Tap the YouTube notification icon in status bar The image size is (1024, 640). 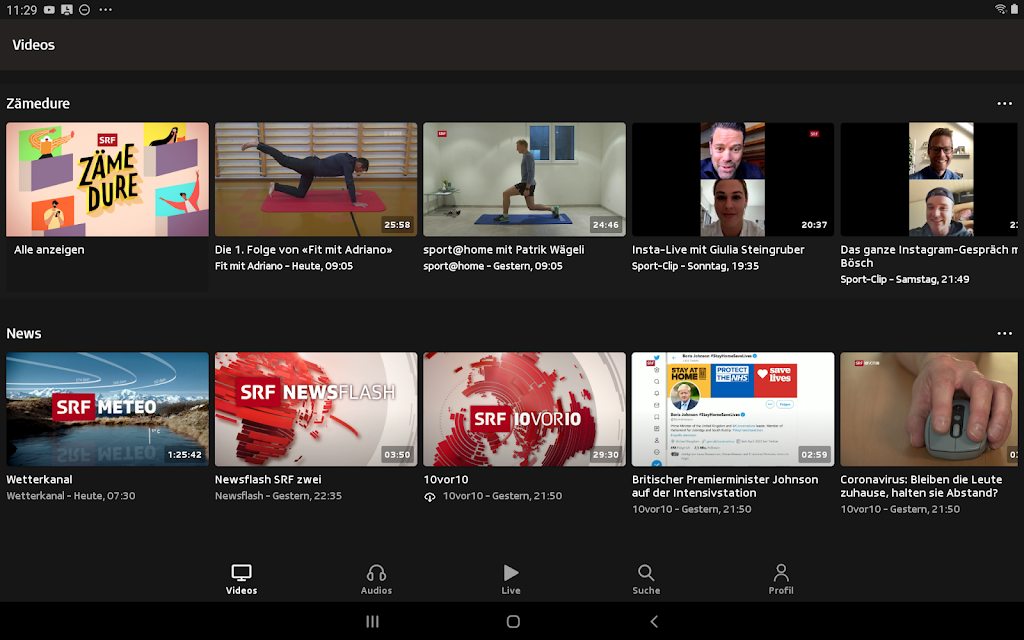tap(49, 10)
